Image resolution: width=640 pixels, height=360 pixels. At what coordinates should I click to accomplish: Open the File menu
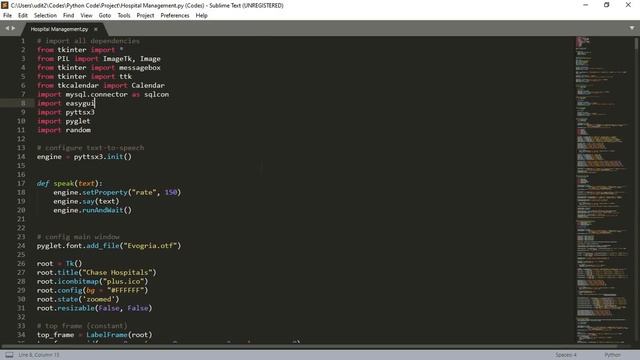(7, 16)
